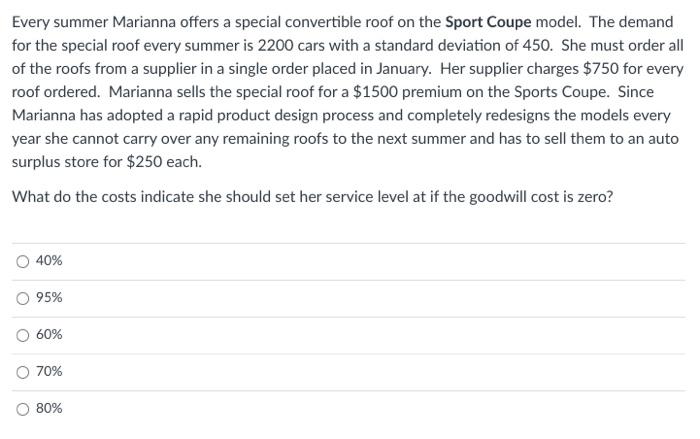Click the $250 surplus price text

[144, 162]
